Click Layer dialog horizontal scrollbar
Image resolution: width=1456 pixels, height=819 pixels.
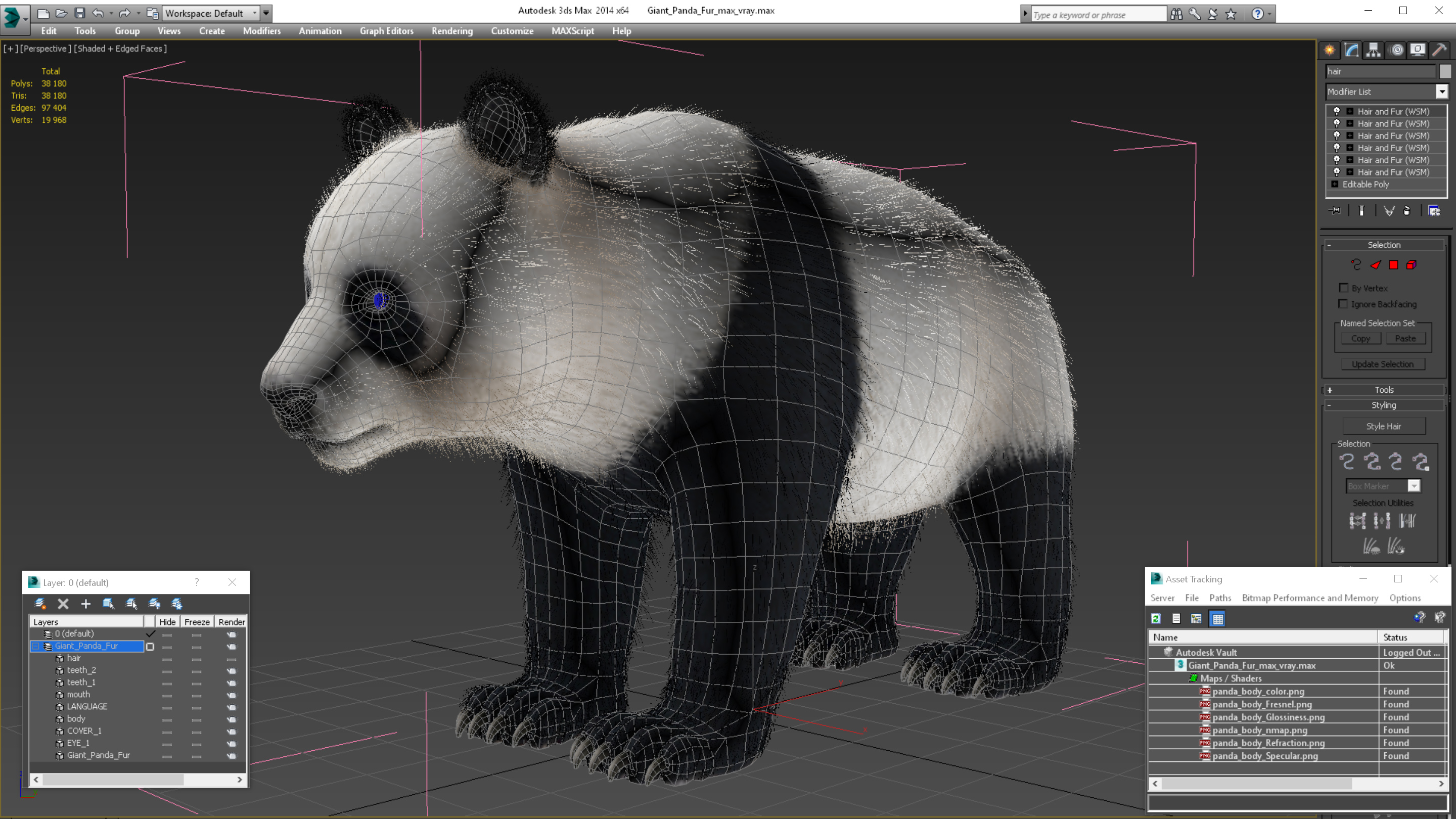coord(138,780)
